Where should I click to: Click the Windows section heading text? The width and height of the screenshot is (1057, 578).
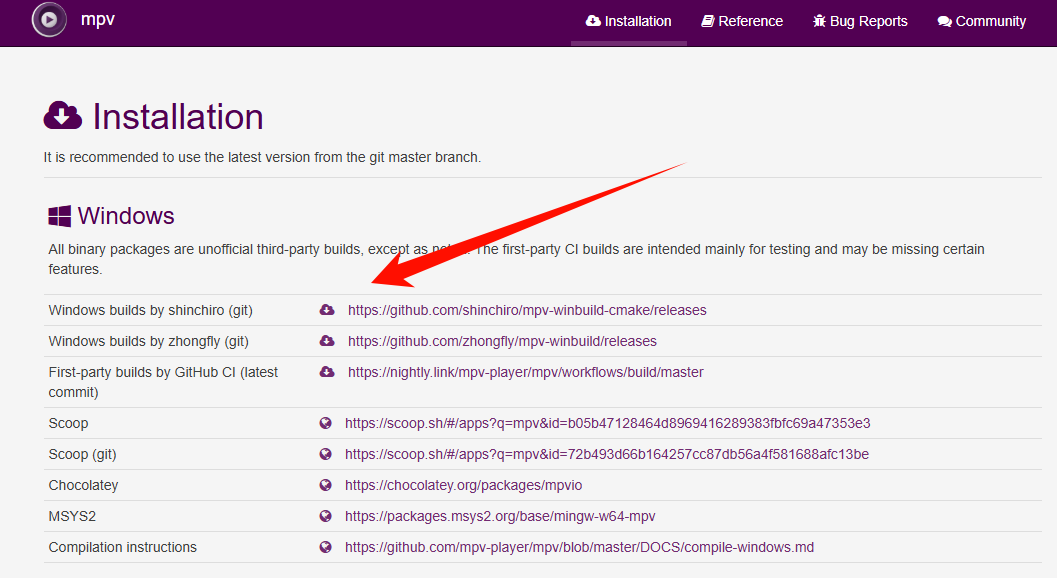[126, 216]
